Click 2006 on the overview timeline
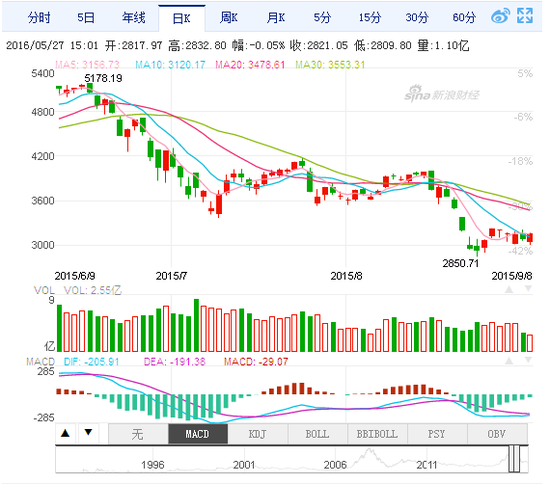The image size is (550, 484). [x=335, y=465]
